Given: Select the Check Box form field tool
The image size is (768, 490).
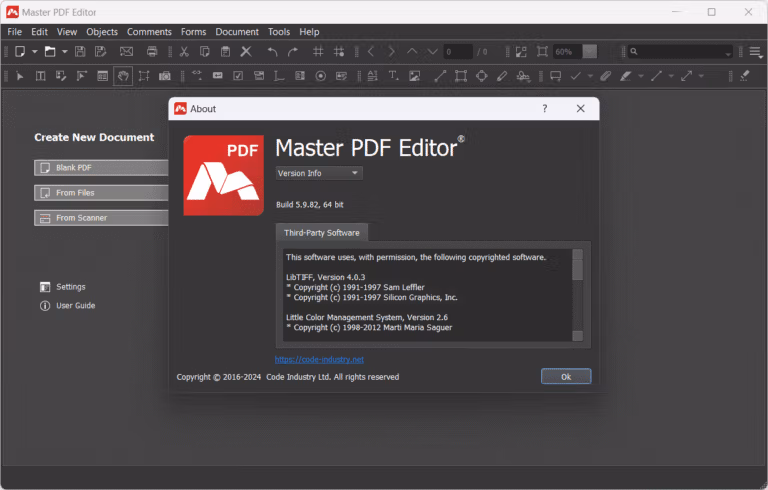Looking at the screenshot, I should [x=238, y=76].
